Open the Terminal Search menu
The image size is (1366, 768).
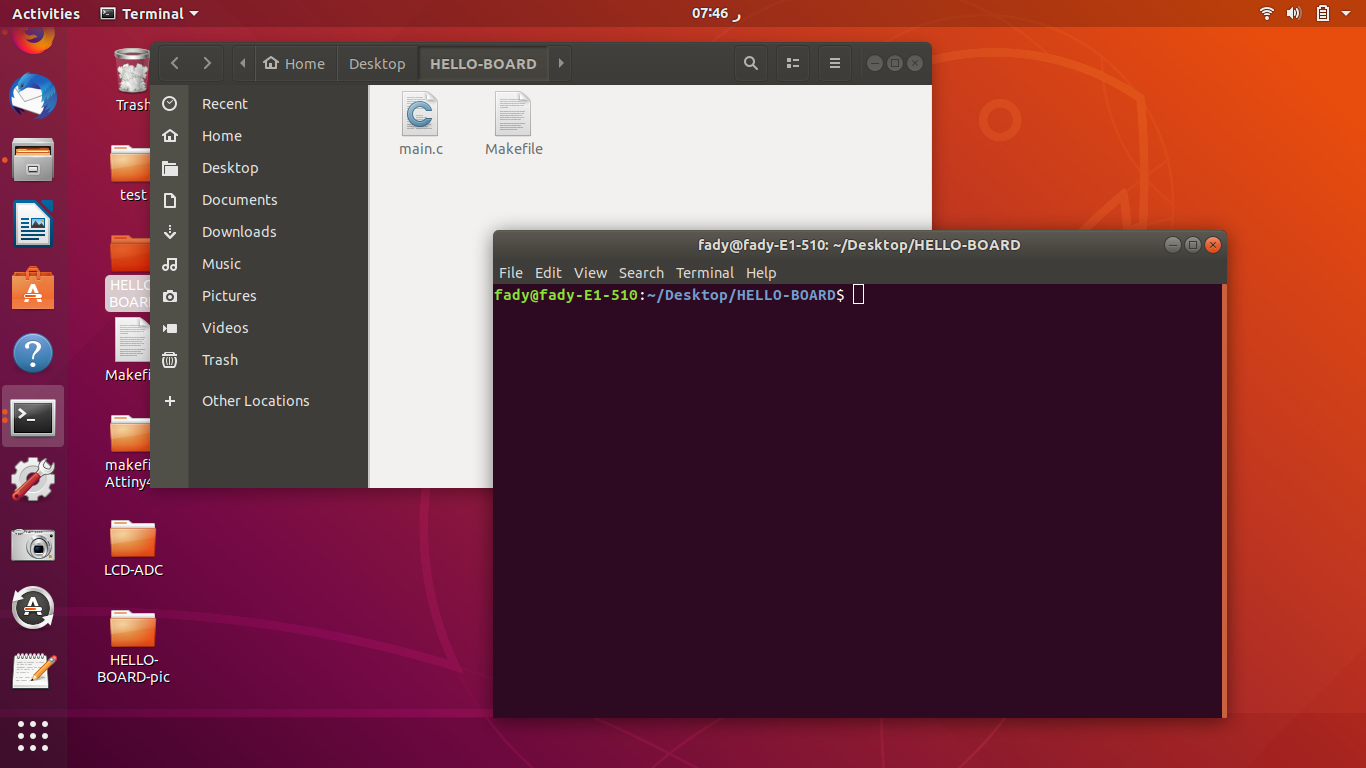click(x=641, y=273)
